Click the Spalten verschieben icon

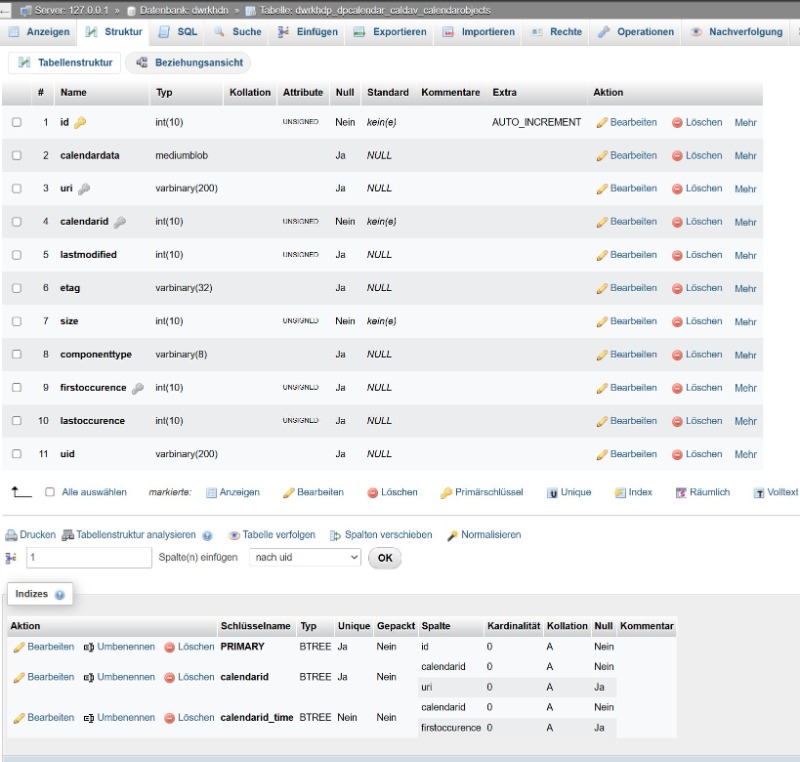click(x=335, y=535)
